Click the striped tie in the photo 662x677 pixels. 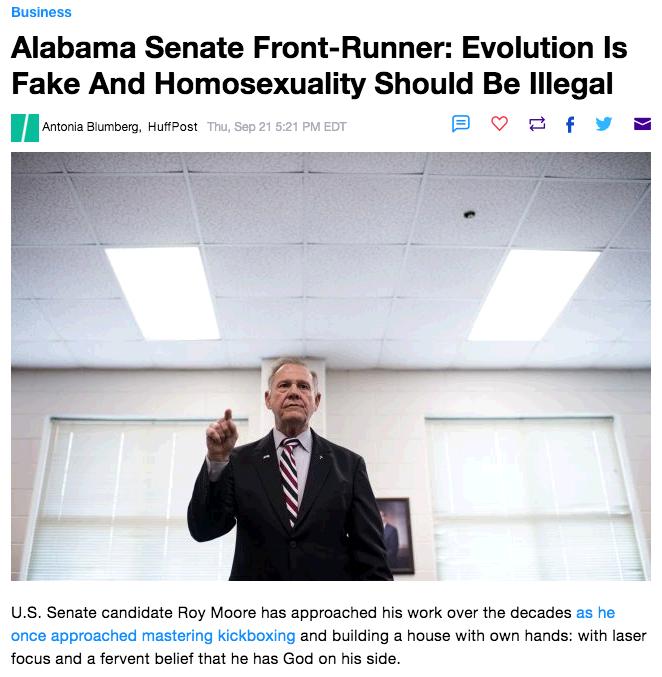pyautogui.click(x=289, y=479)
